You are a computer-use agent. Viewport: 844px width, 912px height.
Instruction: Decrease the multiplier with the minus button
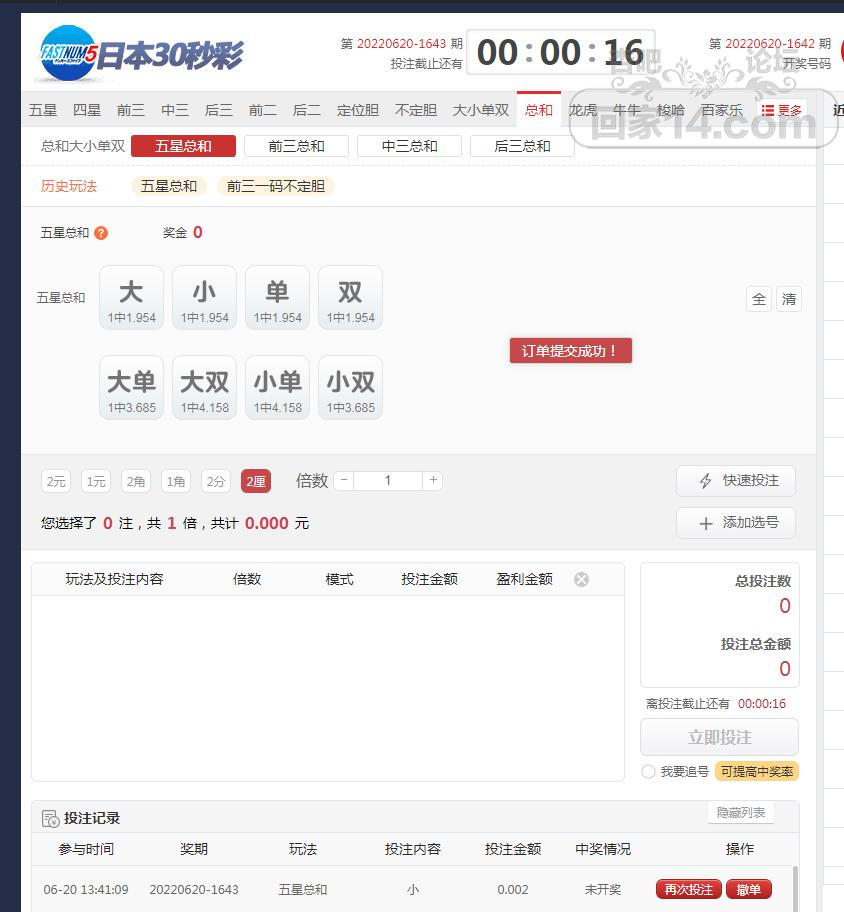pos(344,480)
